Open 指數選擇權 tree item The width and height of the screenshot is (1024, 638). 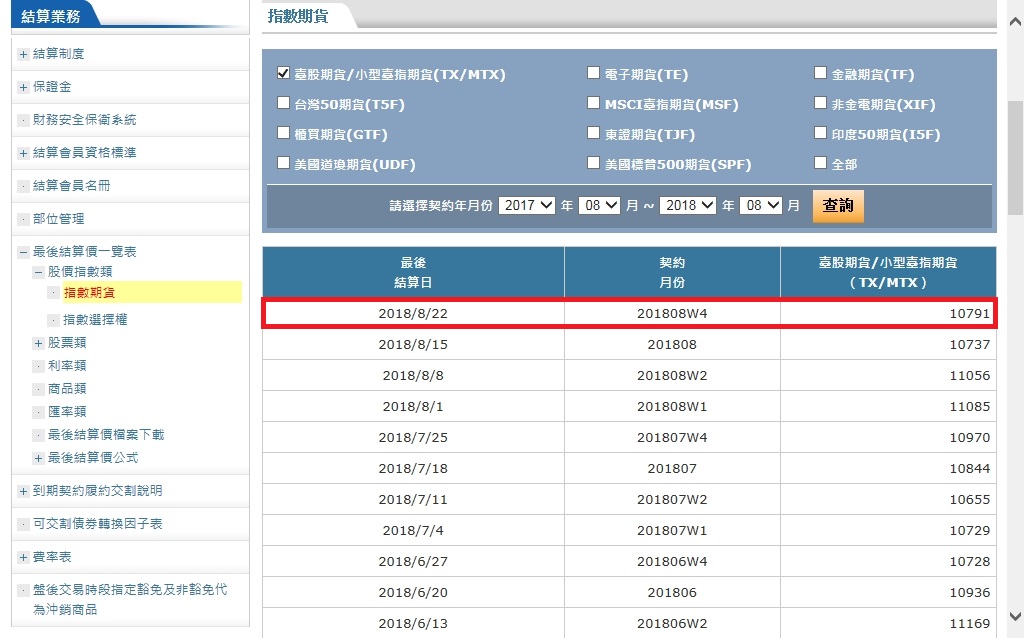[95, 319]
